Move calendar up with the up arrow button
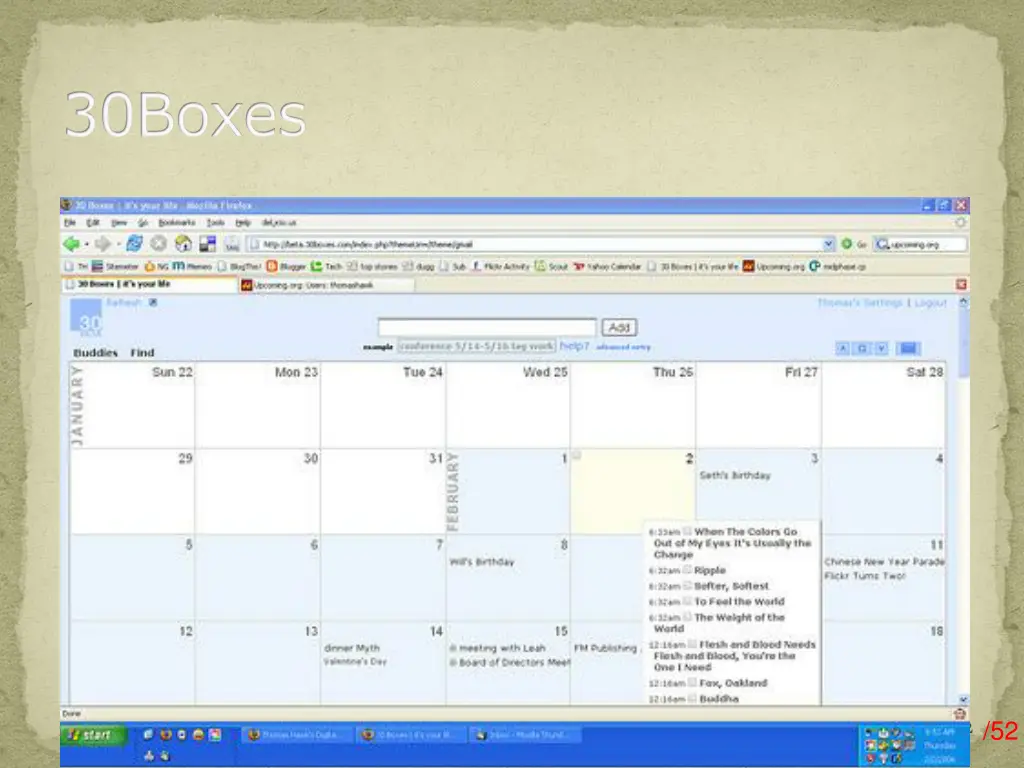The image size is (1024, 768). tap(842, 348)
